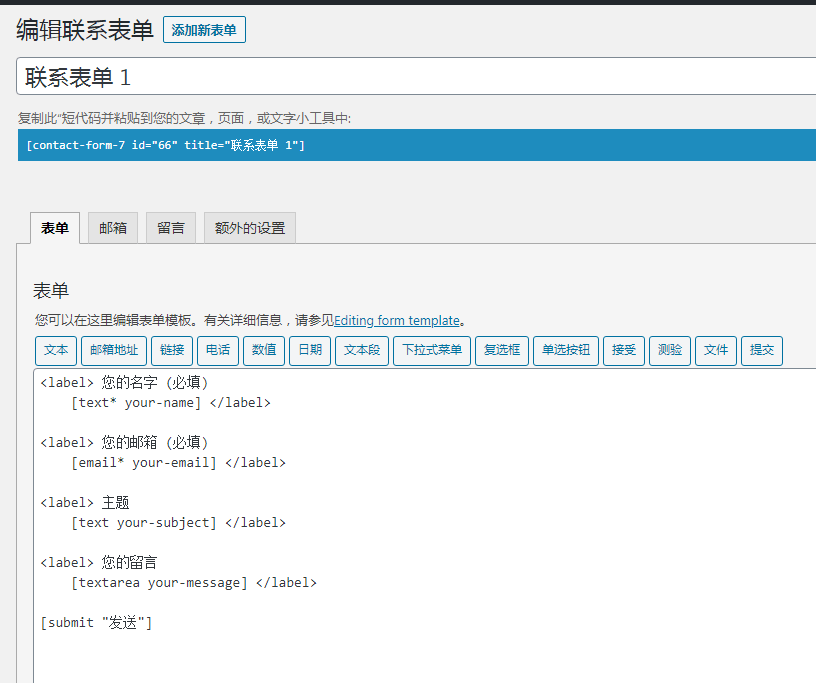Open the 邮箱 tab
The height and width of the screenshot is (683, 816).
tap(113, 228)
